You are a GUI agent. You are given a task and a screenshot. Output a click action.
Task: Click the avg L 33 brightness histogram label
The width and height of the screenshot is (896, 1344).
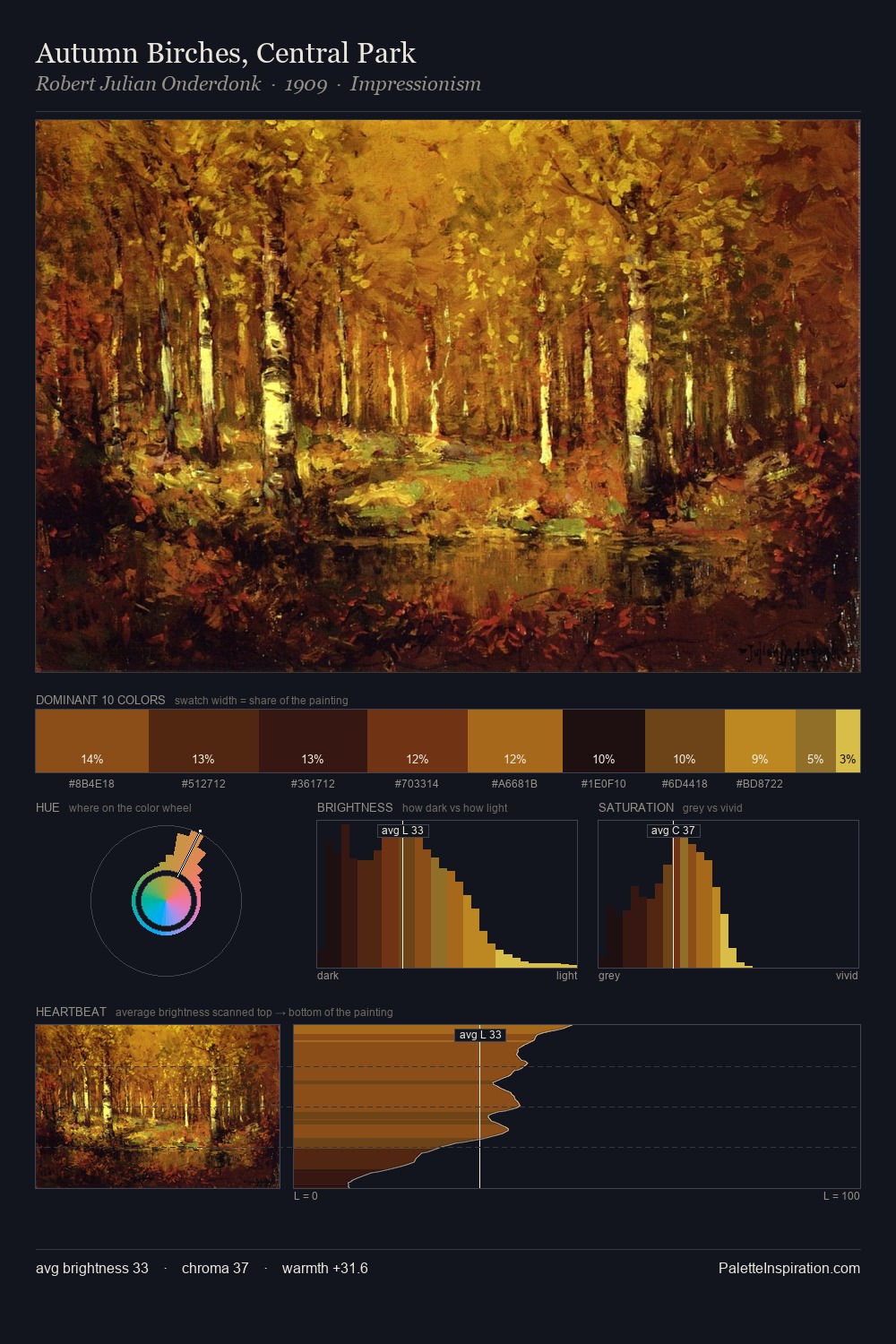click(x=402, y=831)
